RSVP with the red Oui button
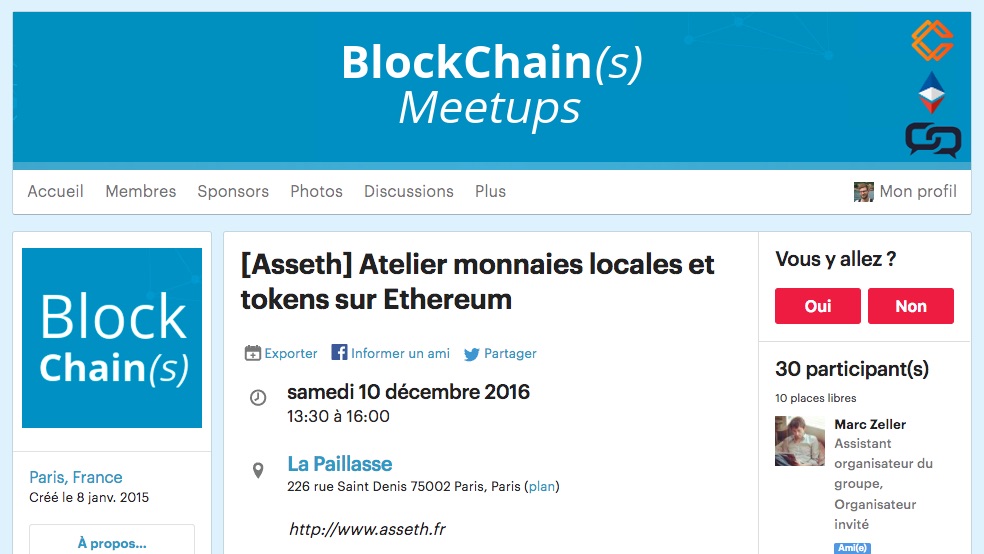Image resolution: width=984 pixels, height=554 pixels. click(818, 306)
